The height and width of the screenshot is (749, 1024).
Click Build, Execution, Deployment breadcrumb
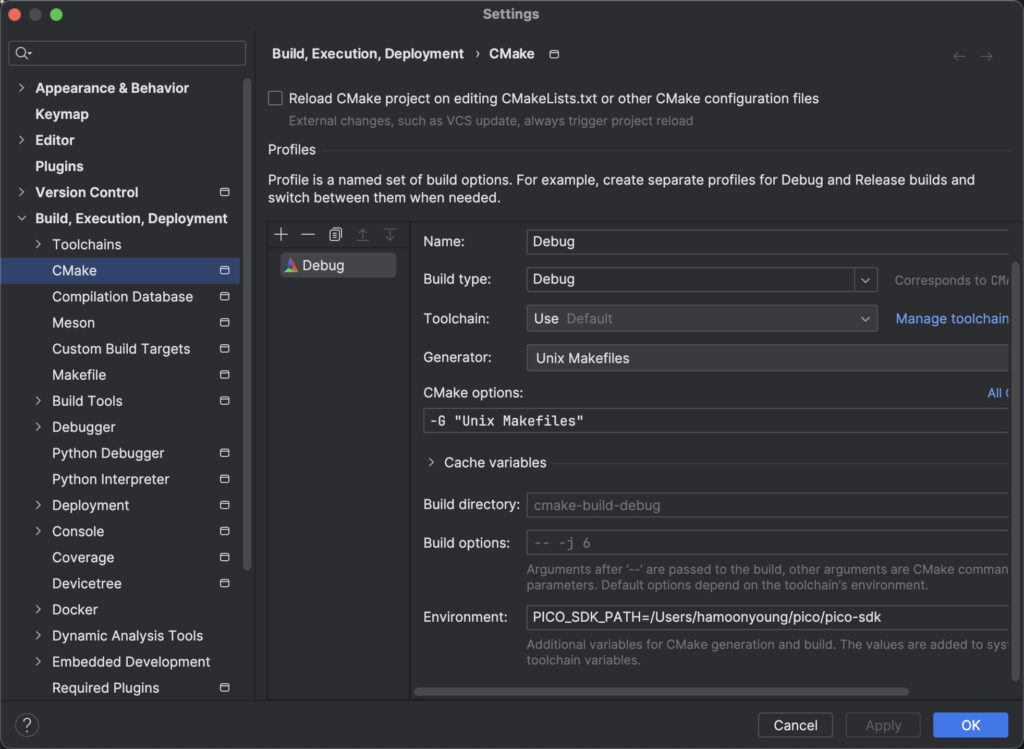(x=368, y=54)
